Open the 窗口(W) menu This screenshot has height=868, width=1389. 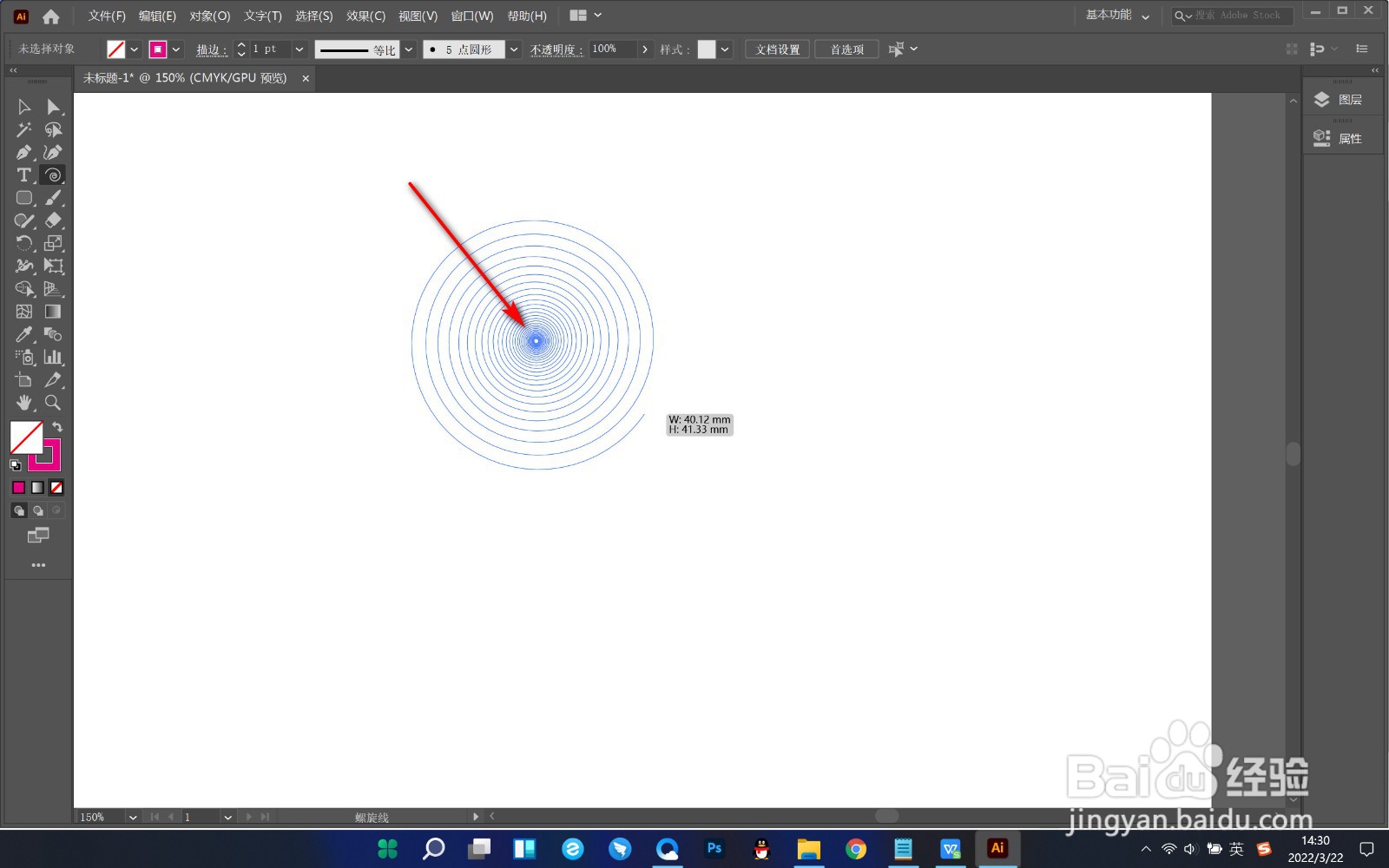pos(472,16)
